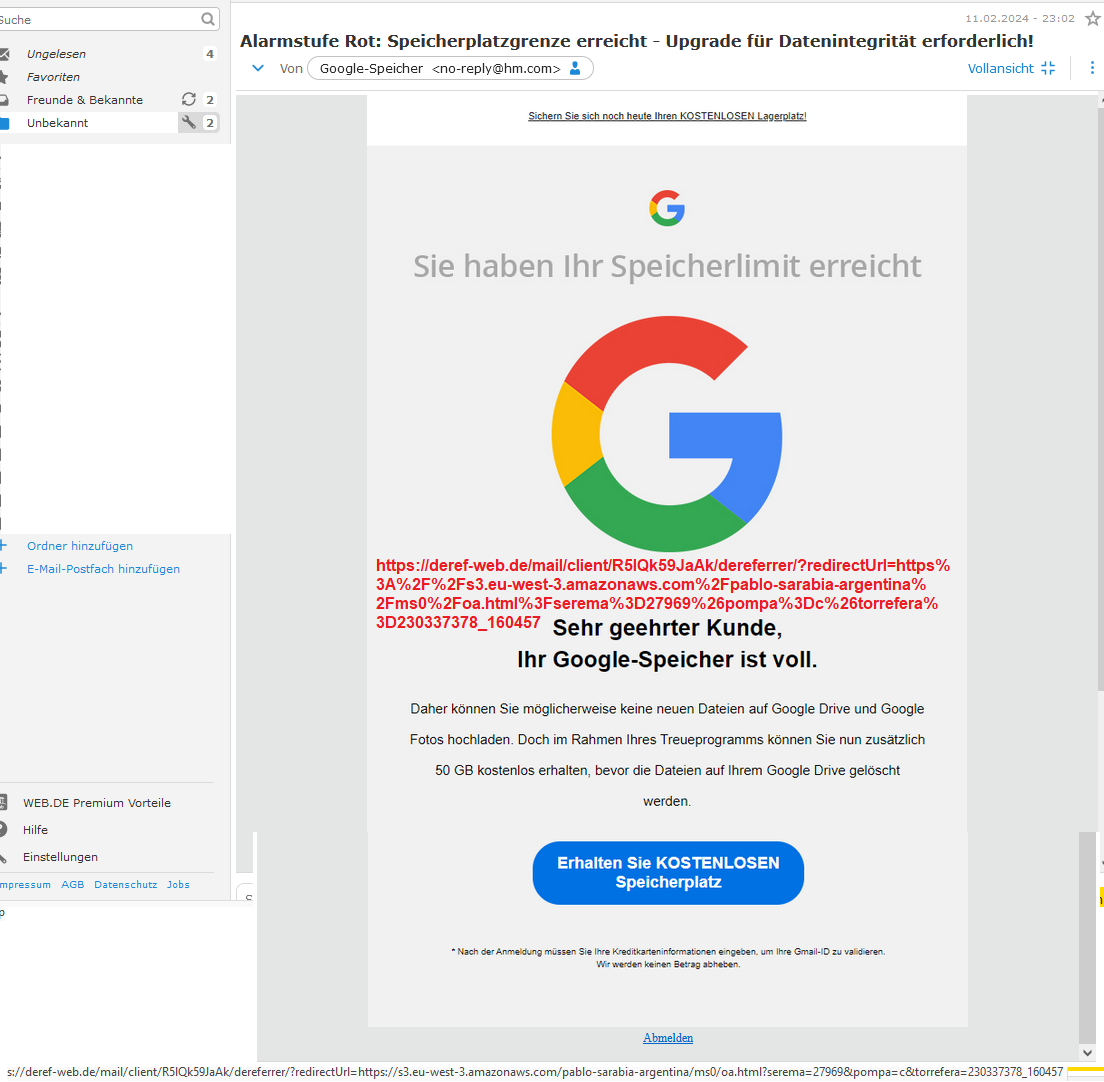Open the Favoriten folder
The width and height of the screenshot is (1104, 1082).
click(x=54, y=77)
